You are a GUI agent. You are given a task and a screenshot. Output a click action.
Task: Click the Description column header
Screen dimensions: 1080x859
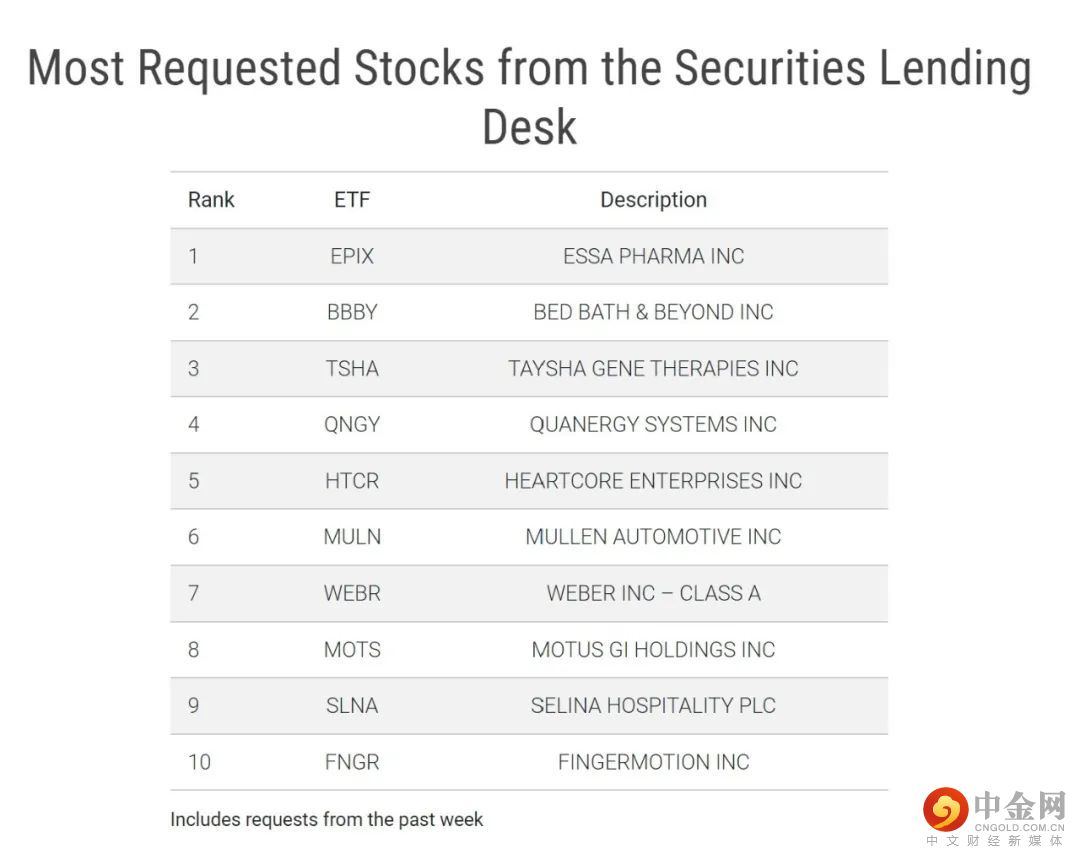pos(653,200)
